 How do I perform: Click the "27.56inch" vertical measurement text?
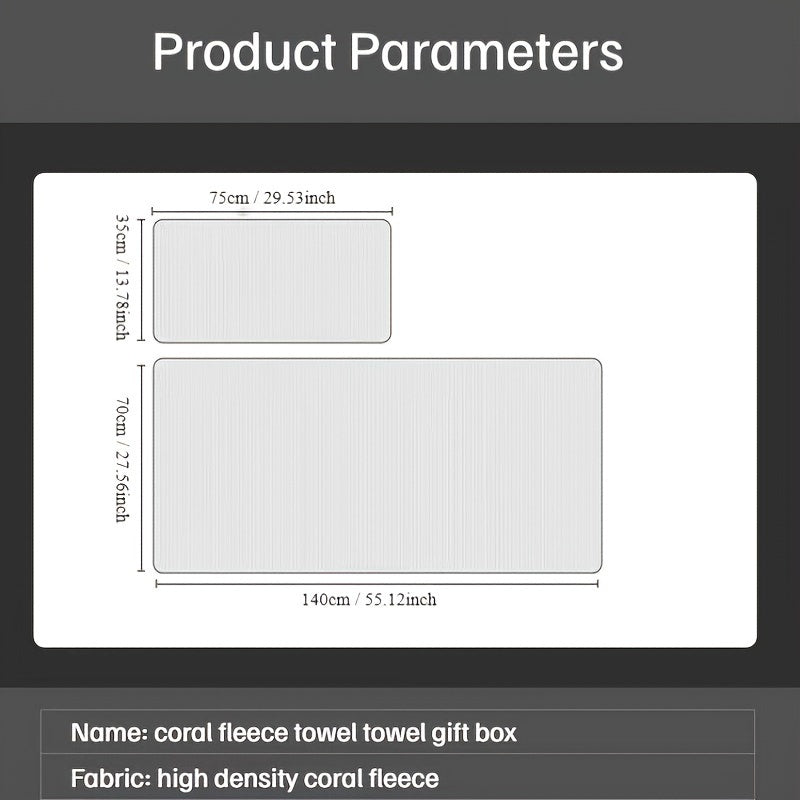click(122, 487)
